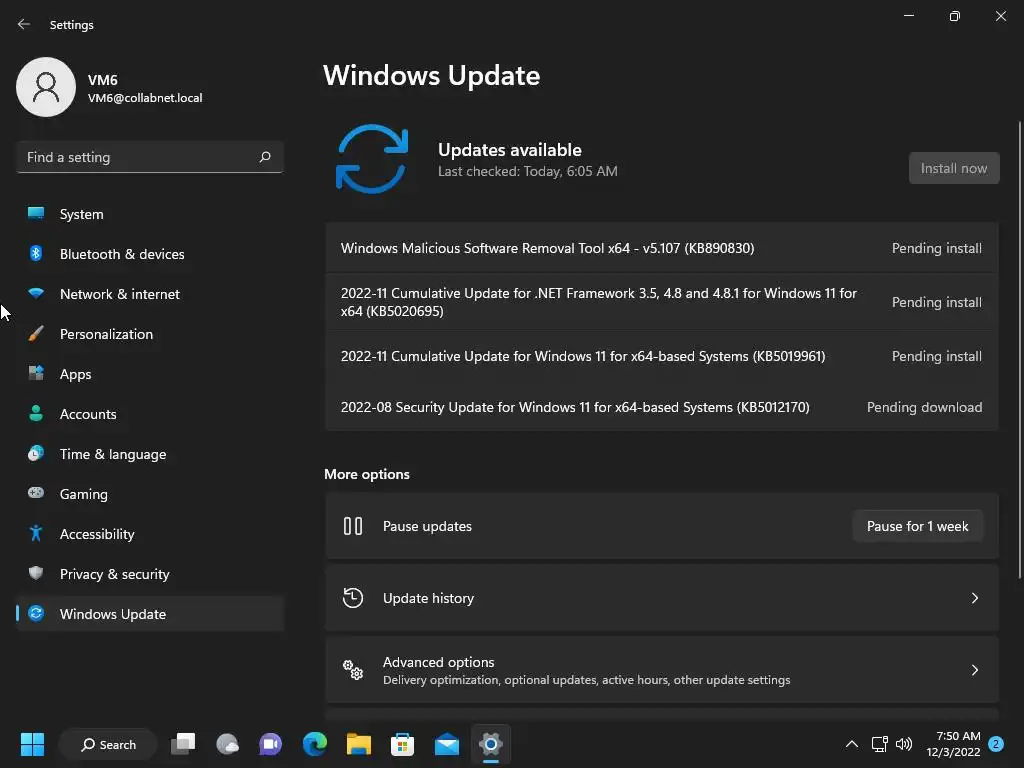
Task: Click the back arrow in Settings header
Action: pyautogui.click(x=24, y=24)
